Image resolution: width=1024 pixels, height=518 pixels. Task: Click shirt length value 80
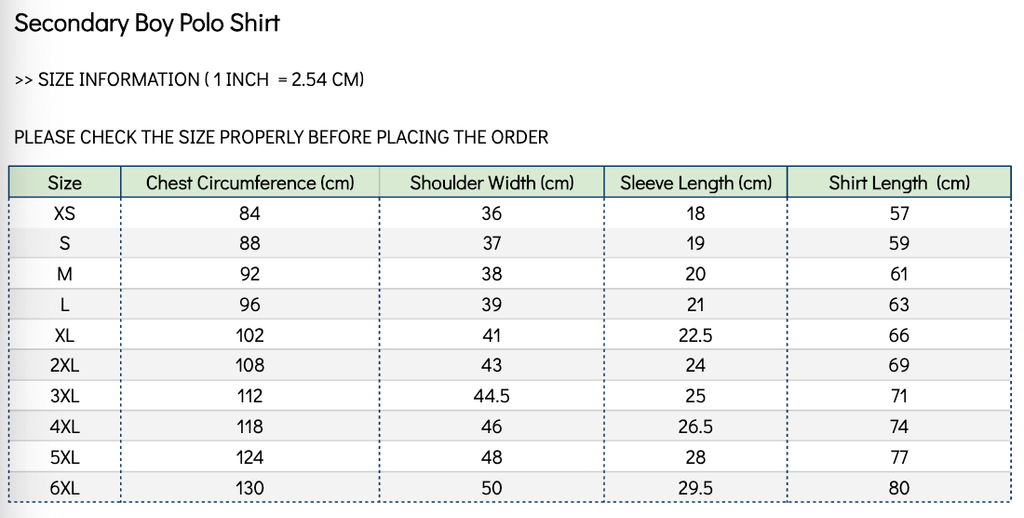[899, 488]
